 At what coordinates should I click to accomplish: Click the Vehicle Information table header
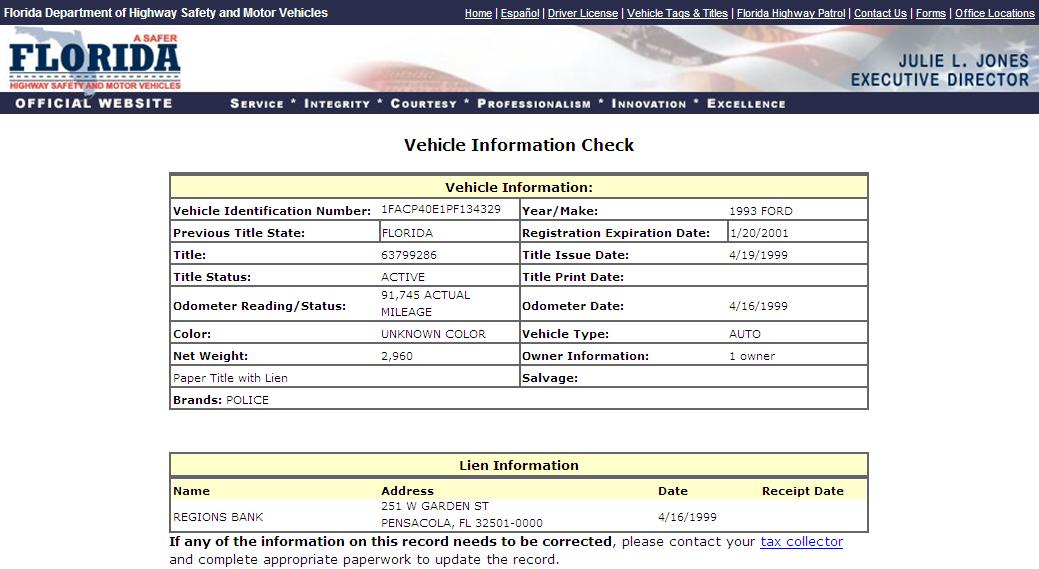[518, 187]
